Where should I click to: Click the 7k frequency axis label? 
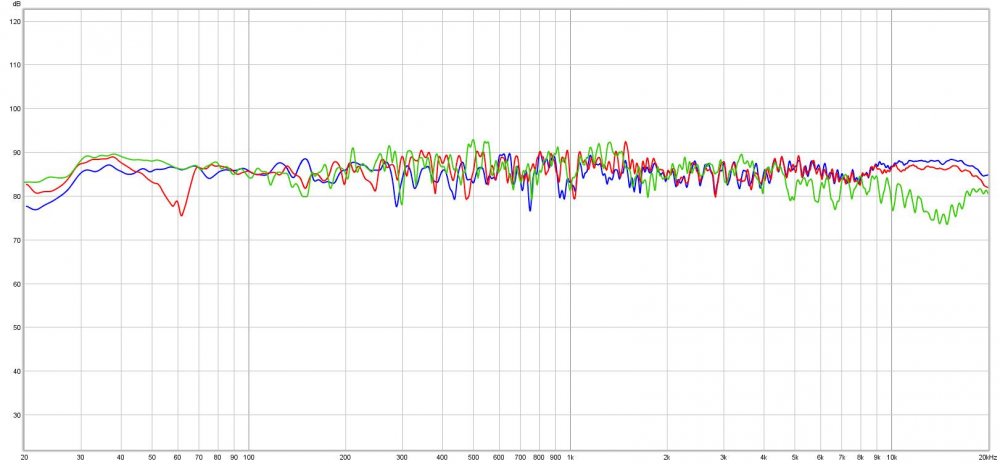point(842,458)
